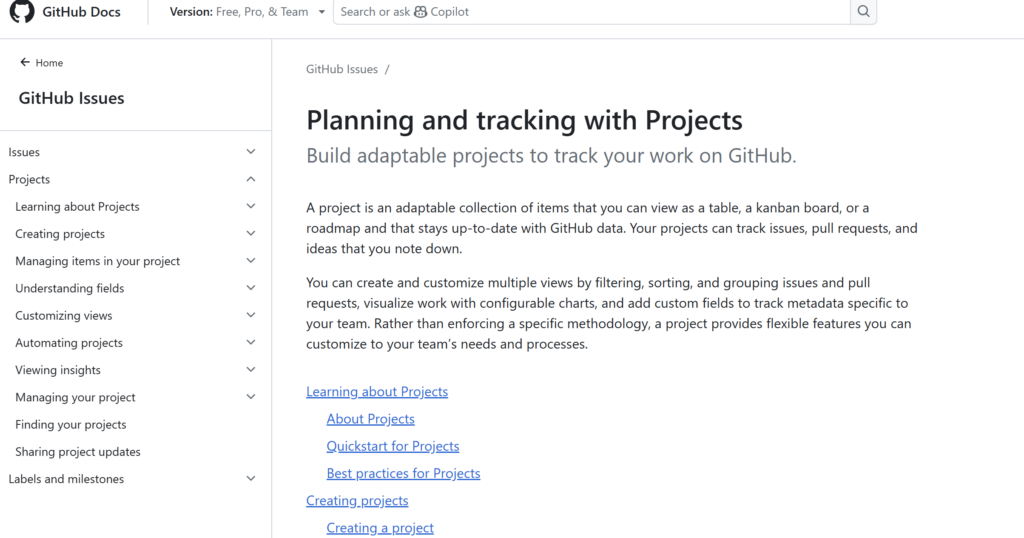Expand Learning about Projects chevron in sidebar
This screenshot has width=1024, height=538.
pyautogui.click(x=251, y=206)
